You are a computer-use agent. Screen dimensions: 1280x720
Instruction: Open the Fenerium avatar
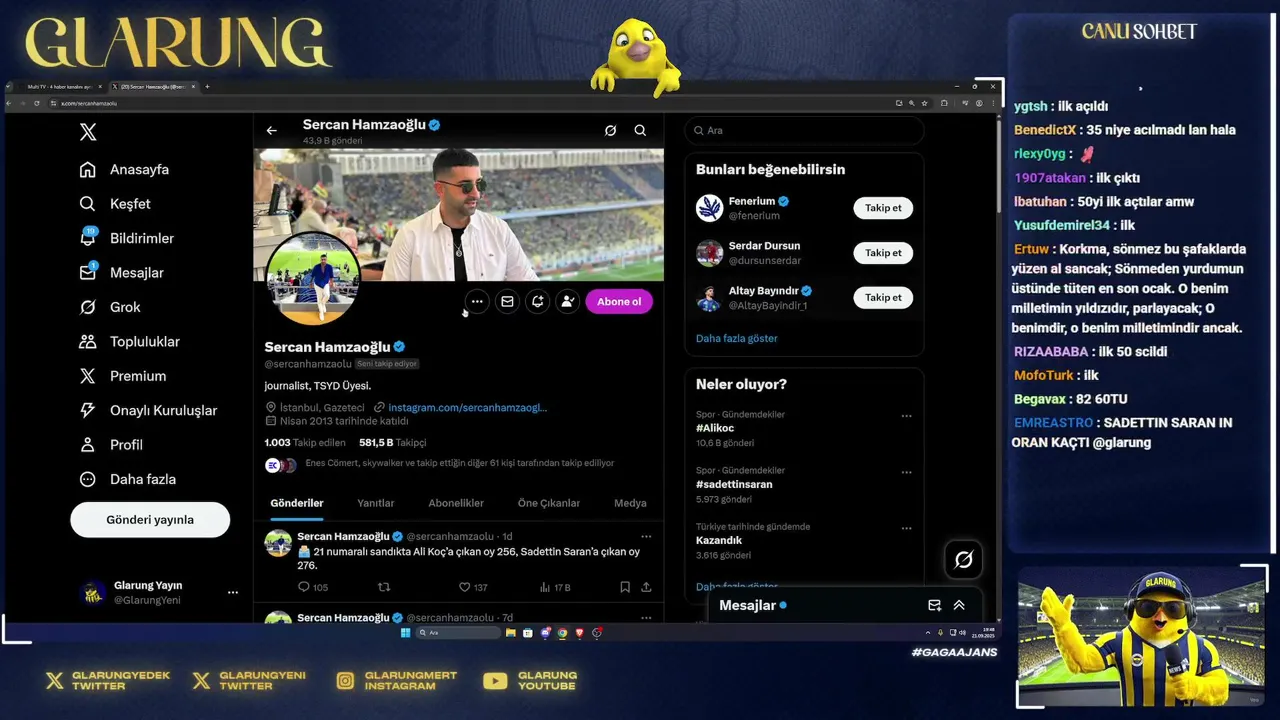(x=710, y=208)
